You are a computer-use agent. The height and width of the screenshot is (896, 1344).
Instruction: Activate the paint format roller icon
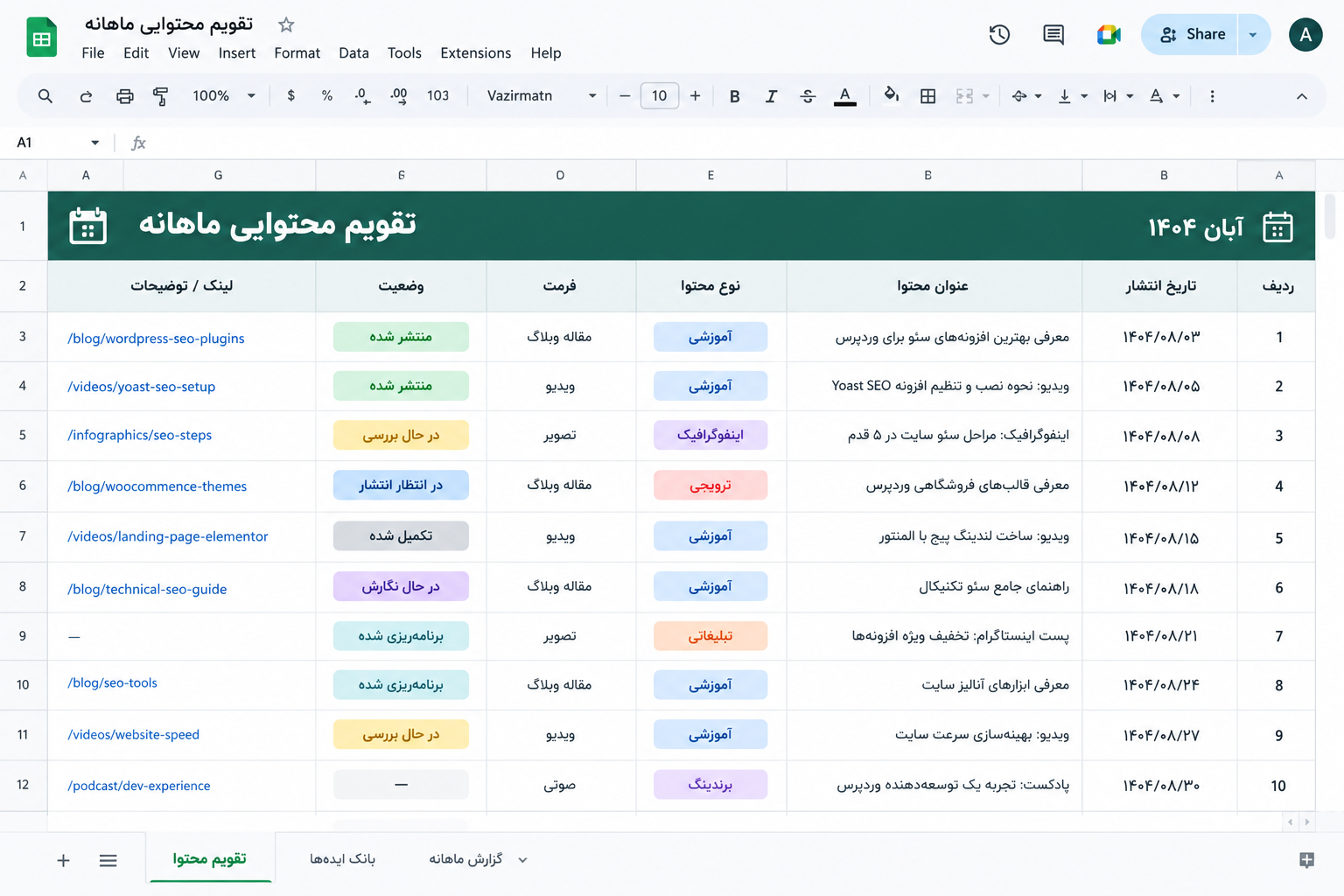pyautogui.click(x=161, y=96)
